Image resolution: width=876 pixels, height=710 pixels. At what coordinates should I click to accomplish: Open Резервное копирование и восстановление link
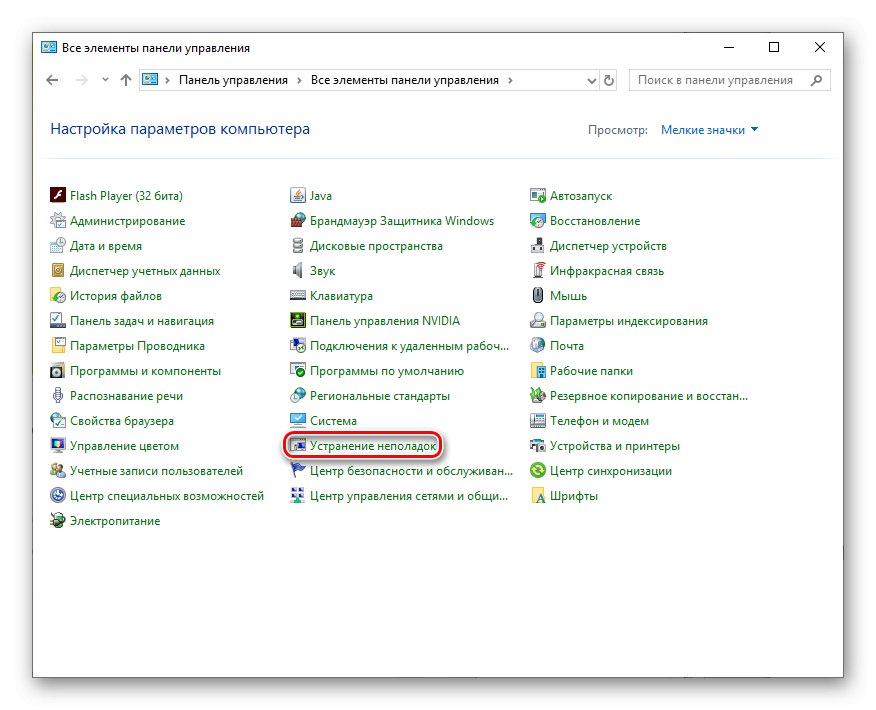tap(649, 395)
